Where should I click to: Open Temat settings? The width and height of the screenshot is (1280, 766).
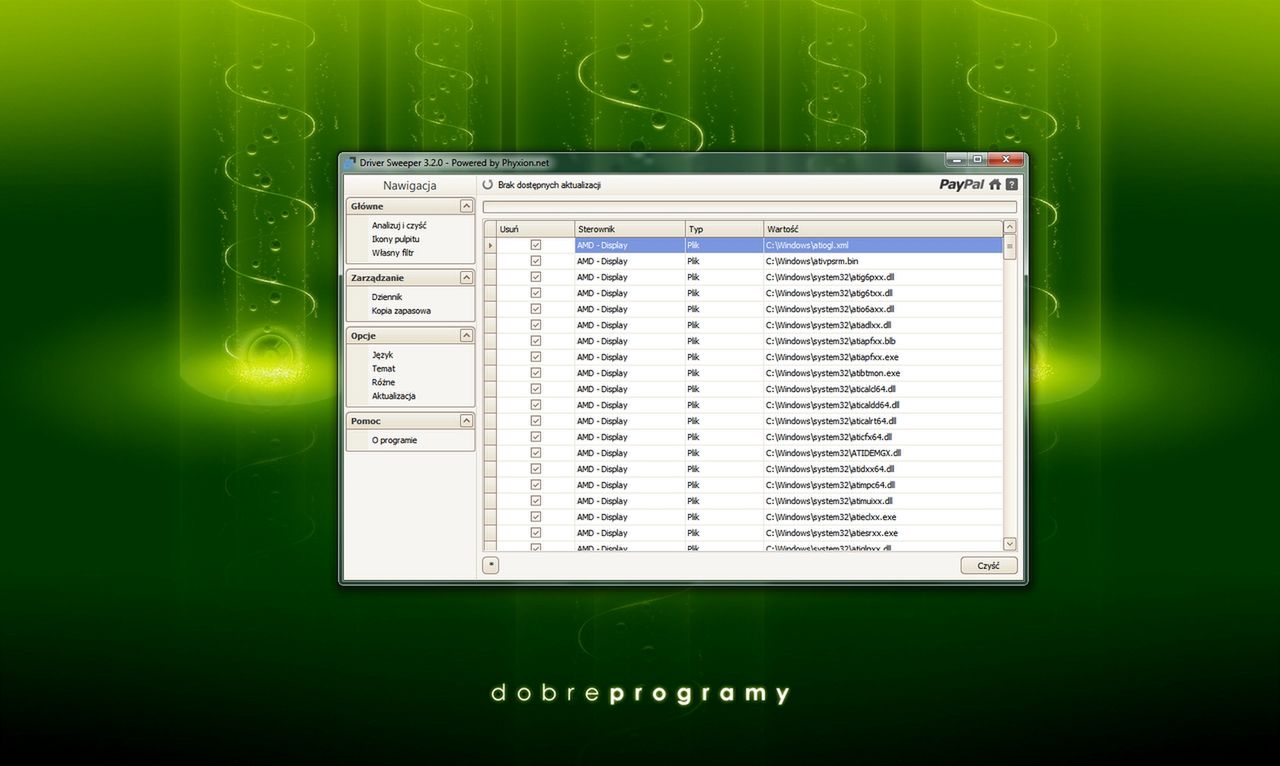tap(383, 369)
